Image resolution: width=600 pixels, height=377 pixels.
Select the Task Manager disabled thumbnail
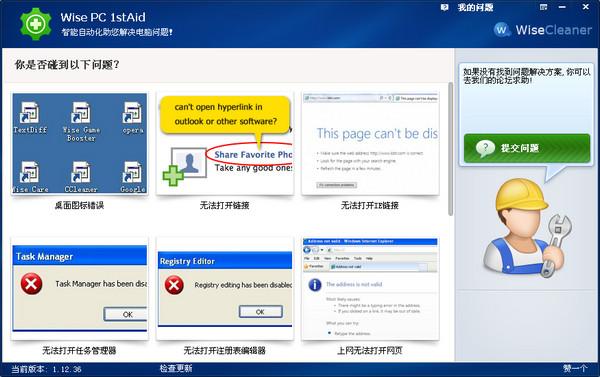coord(80,288)
